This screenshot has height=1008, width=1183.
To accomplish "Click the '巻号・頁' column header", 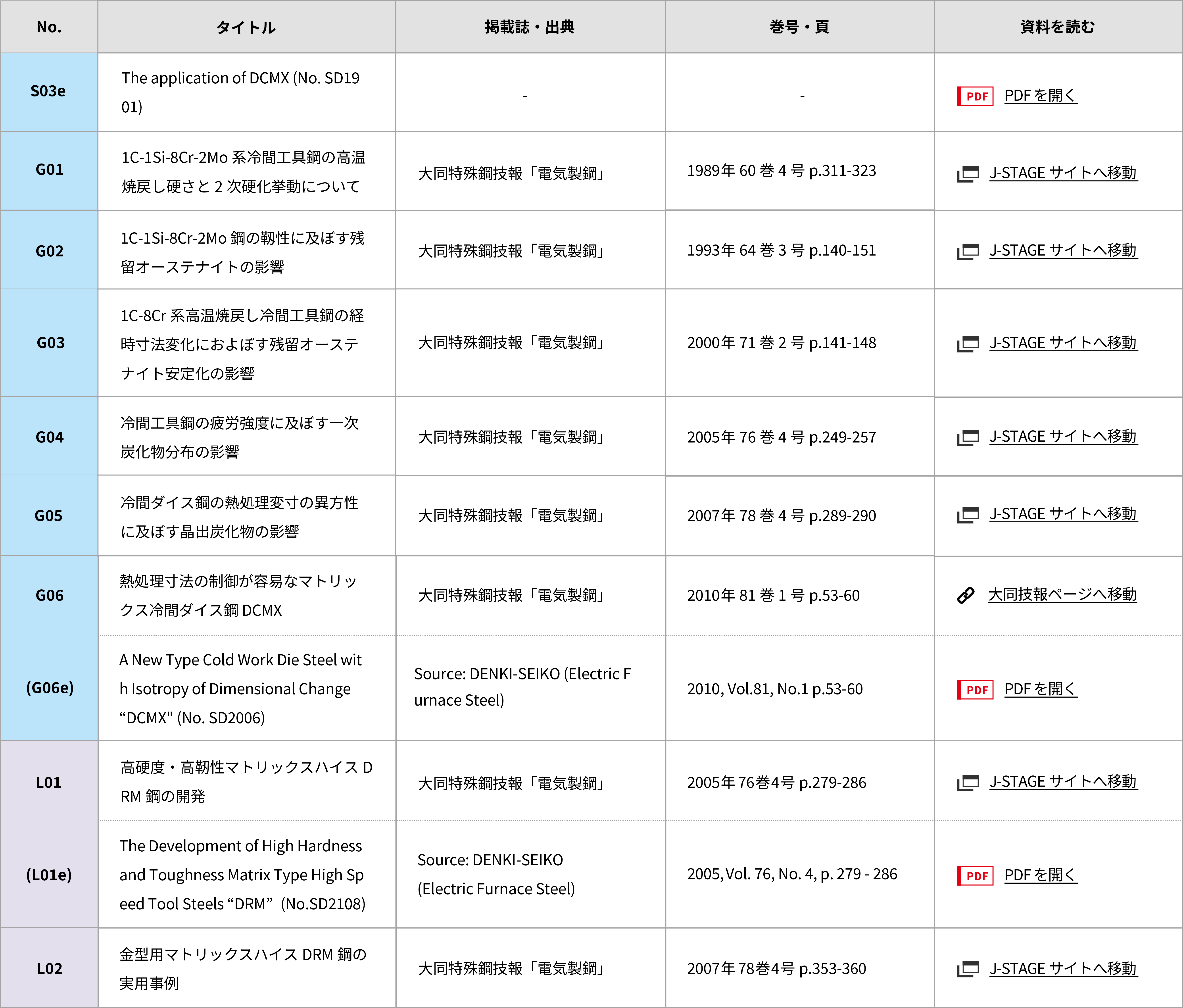I will click(800, 27).
